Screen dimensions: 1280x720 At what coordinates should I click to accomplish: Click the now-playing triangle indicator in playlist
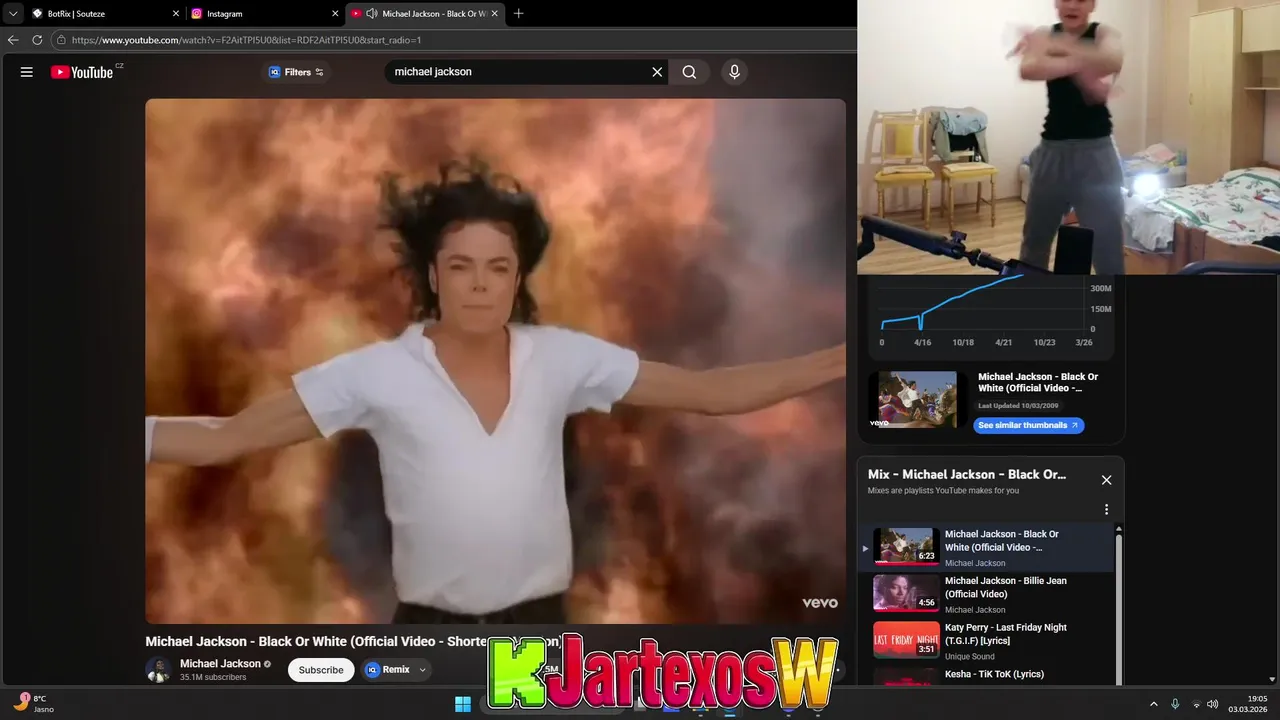click(865, 548)
